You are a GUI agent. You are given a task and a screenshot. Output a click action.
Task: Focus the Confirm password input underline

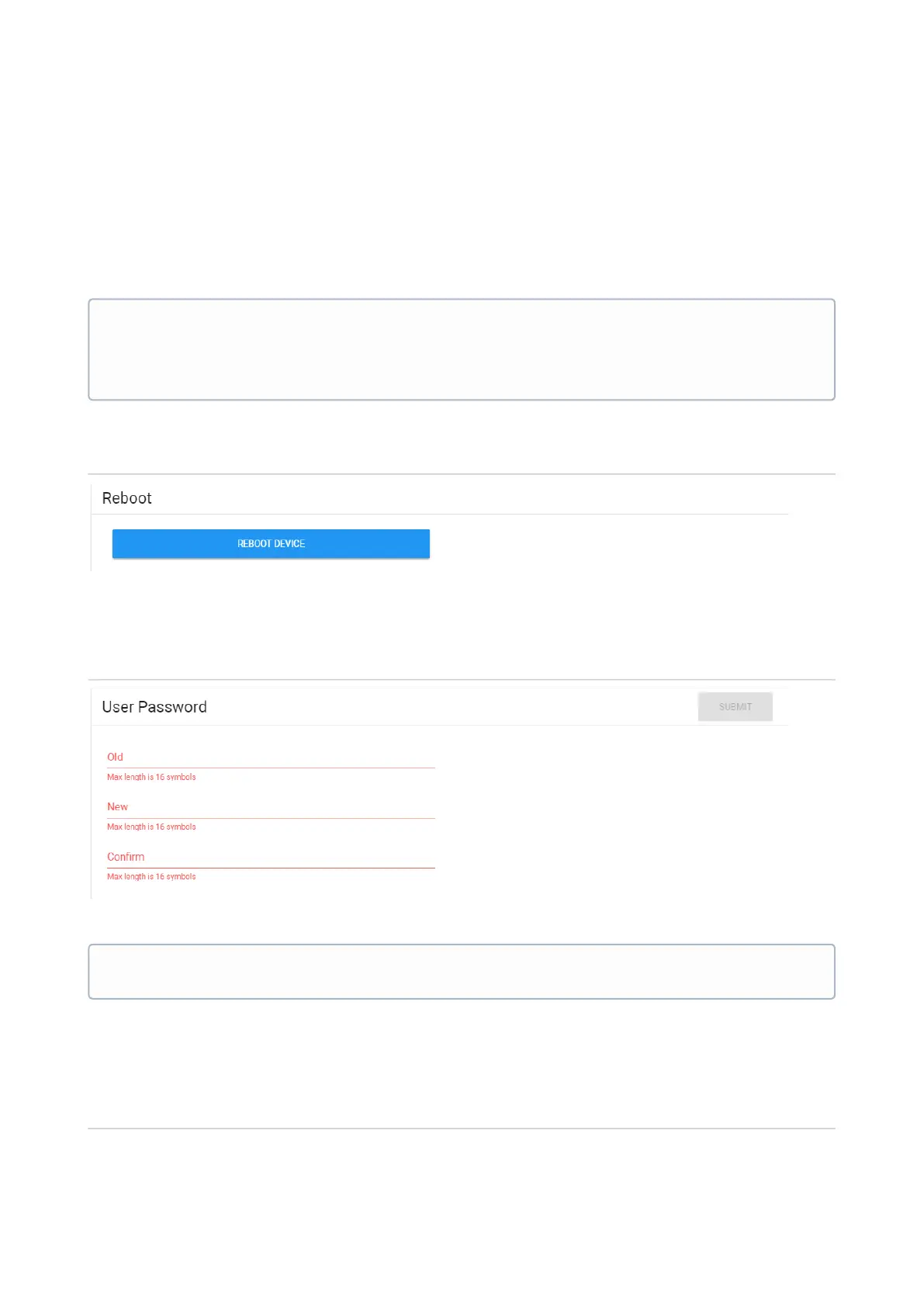271,867
